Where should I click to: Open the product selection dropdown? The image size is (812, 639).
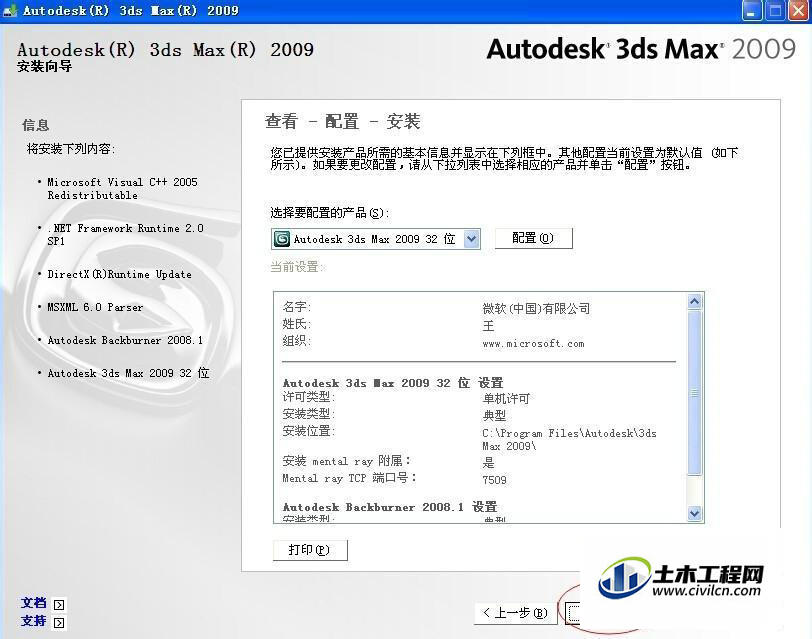[x=471, y=239]
